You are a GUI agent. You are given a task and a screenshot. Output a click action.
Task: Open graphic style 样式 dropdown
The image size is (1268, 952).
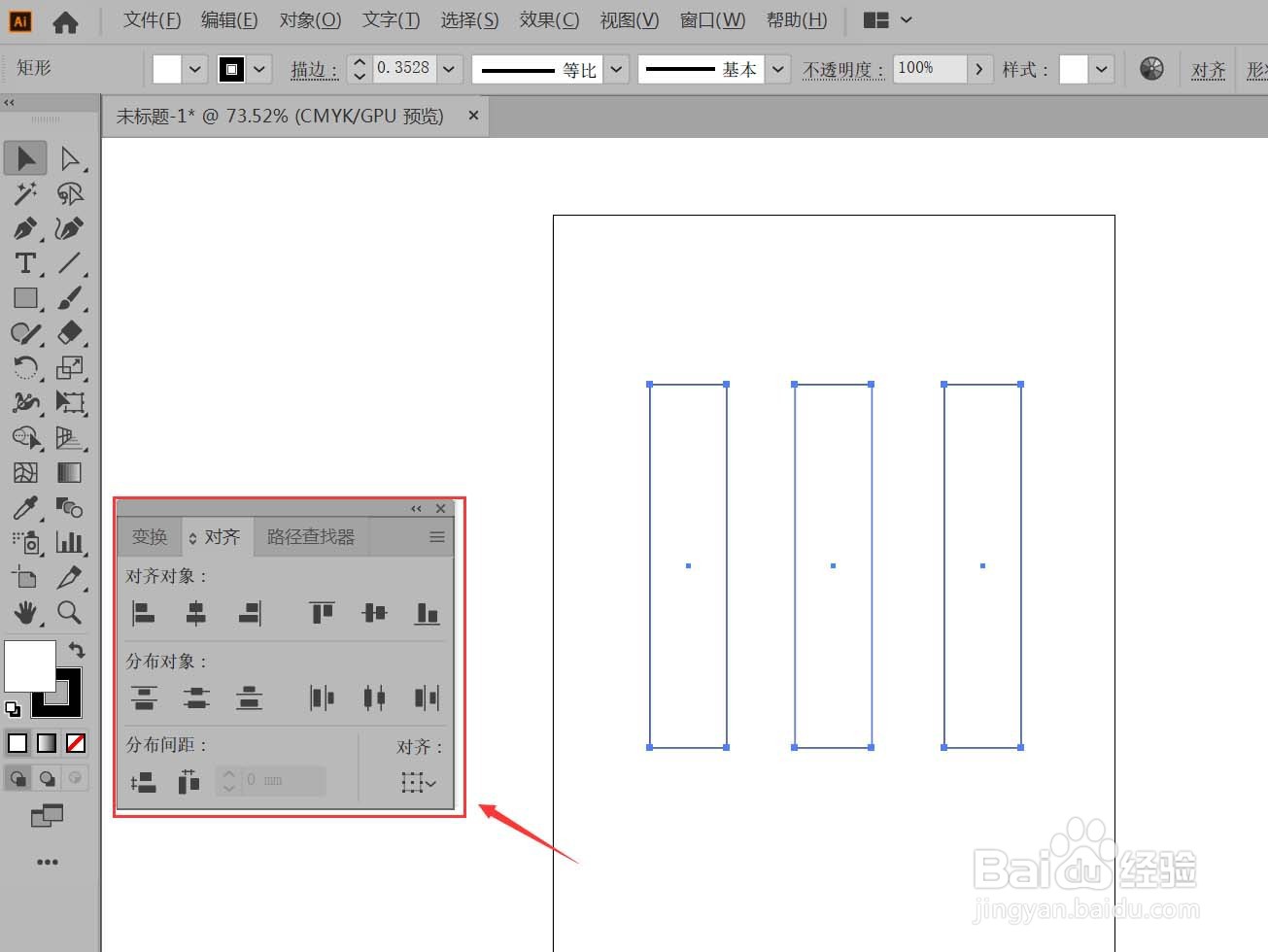pos(1101,69)
